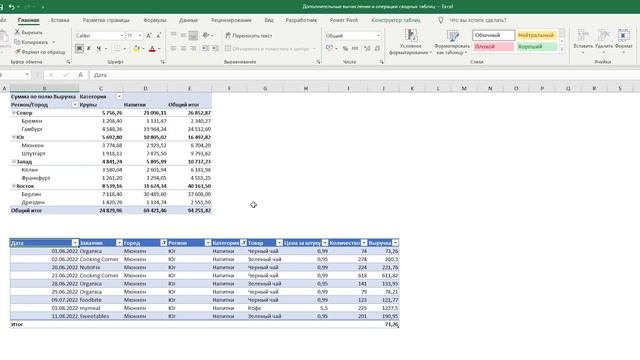Toggle italic К formatting
The height and width of the screenshot is (360, 640).
point(89,49)
